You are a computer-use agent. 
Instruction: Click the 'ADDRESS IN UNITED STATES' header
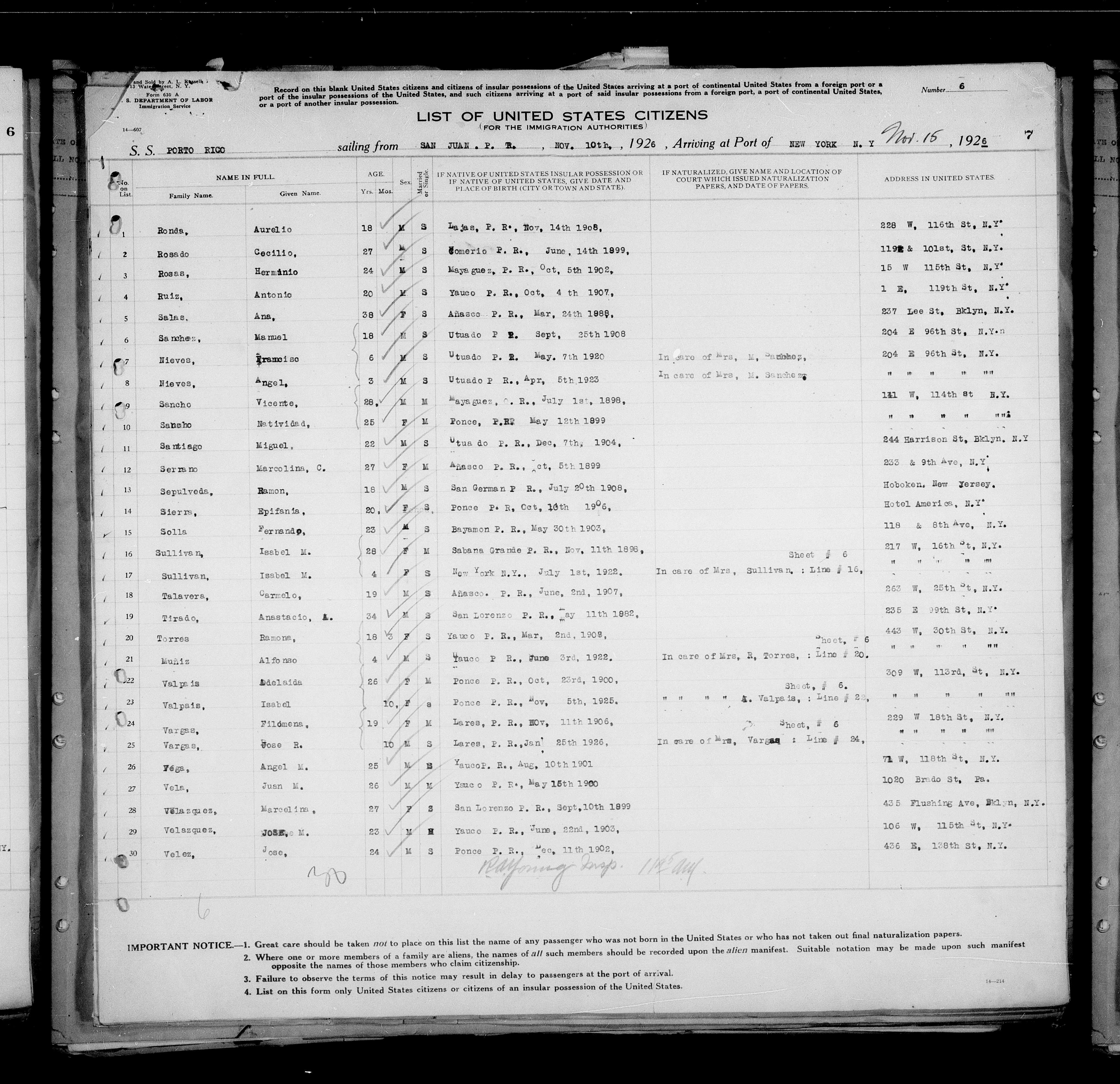[940, 178]
